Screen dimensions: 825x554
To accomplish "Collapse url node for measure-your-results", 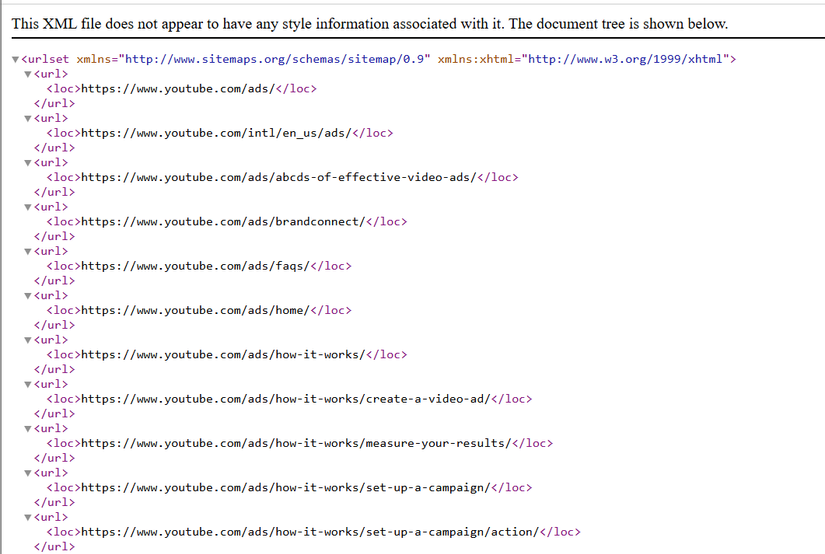I will (x=28, y=429).
